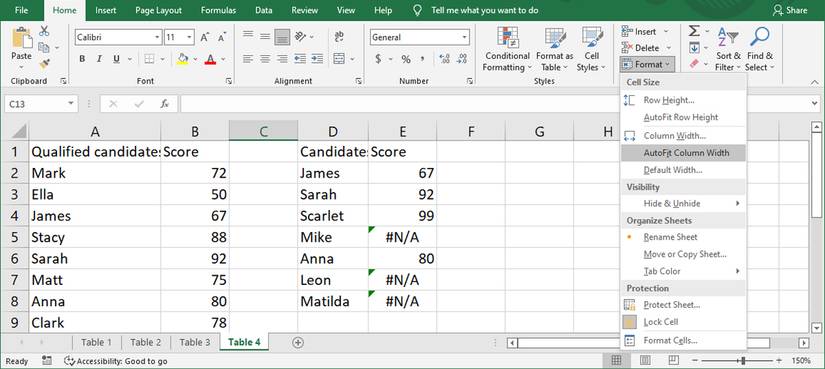Click the Cut scissors icon

coord(44,32)
